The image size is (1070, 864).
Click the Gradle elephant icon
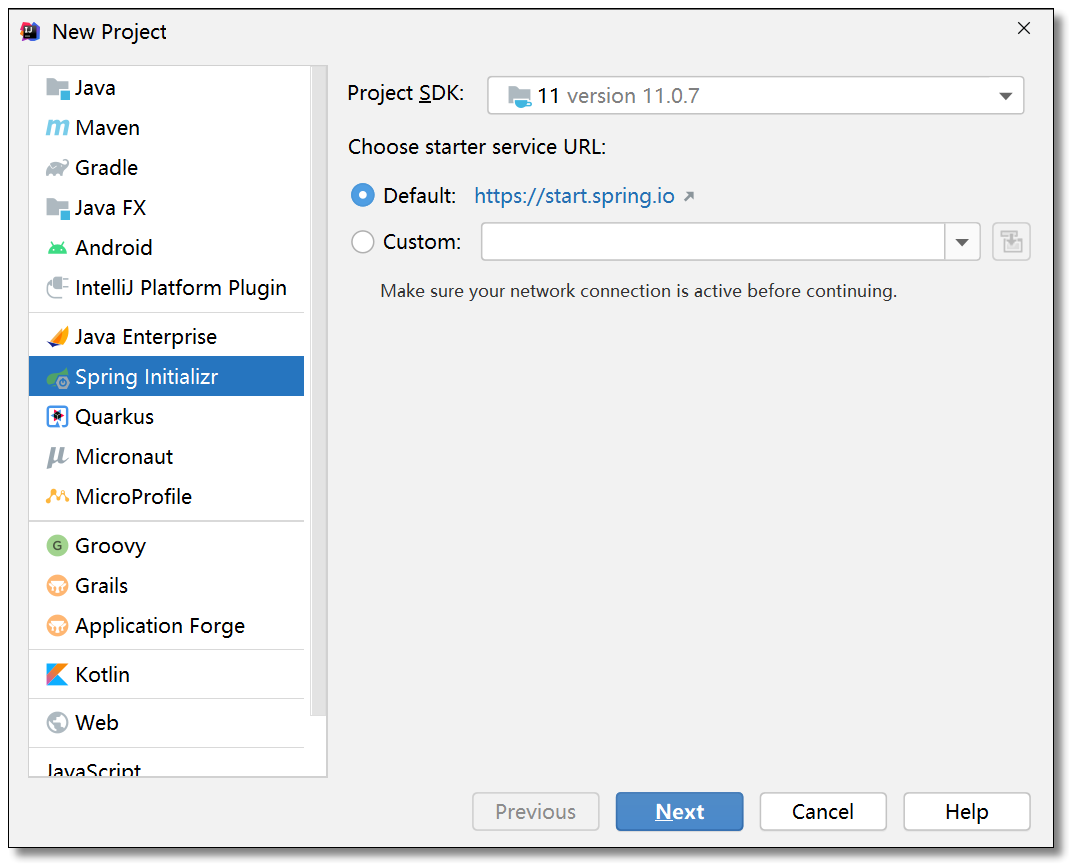(x=58, y=168)
